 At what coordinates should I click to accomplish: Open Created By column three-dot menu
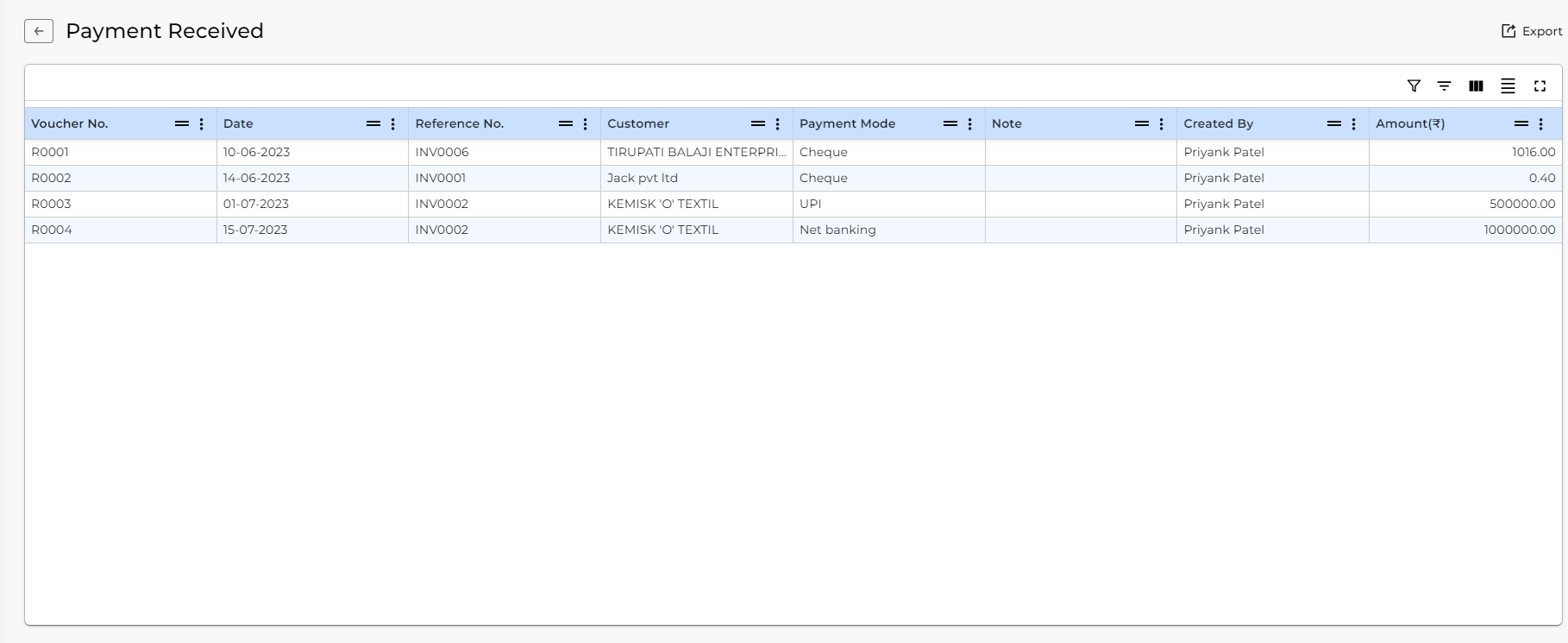coord(1354,123)
